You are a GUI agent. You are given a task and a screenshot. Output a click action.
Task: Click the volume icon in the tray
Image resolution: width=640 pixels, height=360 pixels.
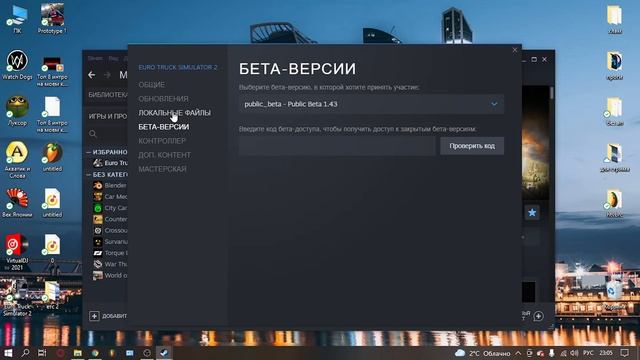[x=574, y=353]
